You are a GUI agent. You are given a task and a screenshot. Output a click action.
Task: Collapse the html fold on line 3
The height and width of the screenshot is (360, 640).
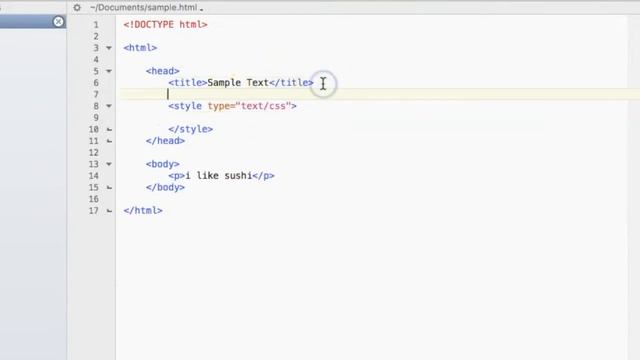pyautogui.click(x=109, y=48)
